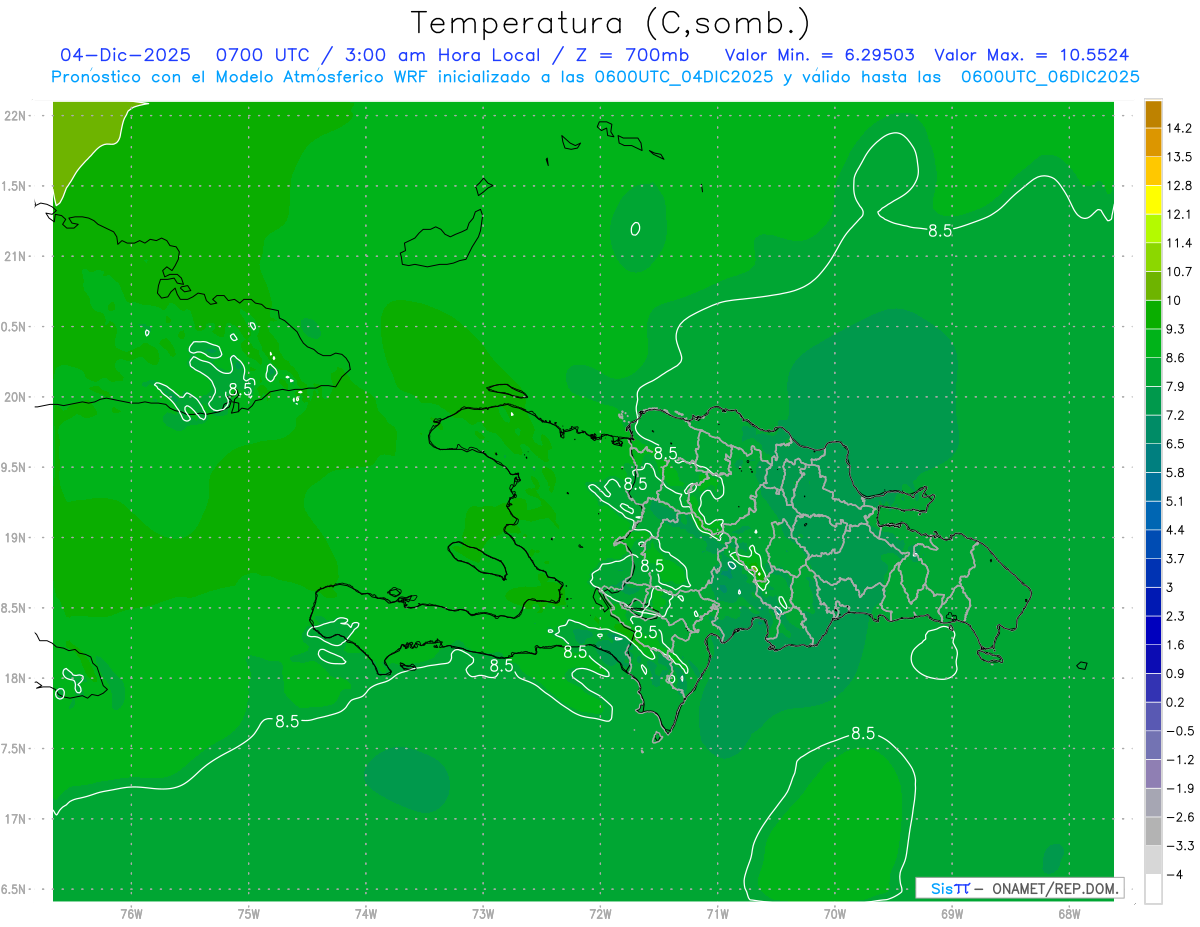
Task: Click the '0700 UTC' time label
Action: [x=266, y=55]
